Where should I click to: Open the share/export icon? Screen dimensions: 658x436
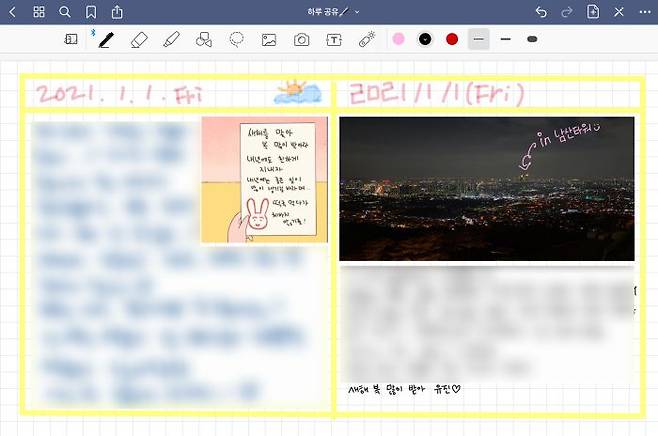point(117,12)
